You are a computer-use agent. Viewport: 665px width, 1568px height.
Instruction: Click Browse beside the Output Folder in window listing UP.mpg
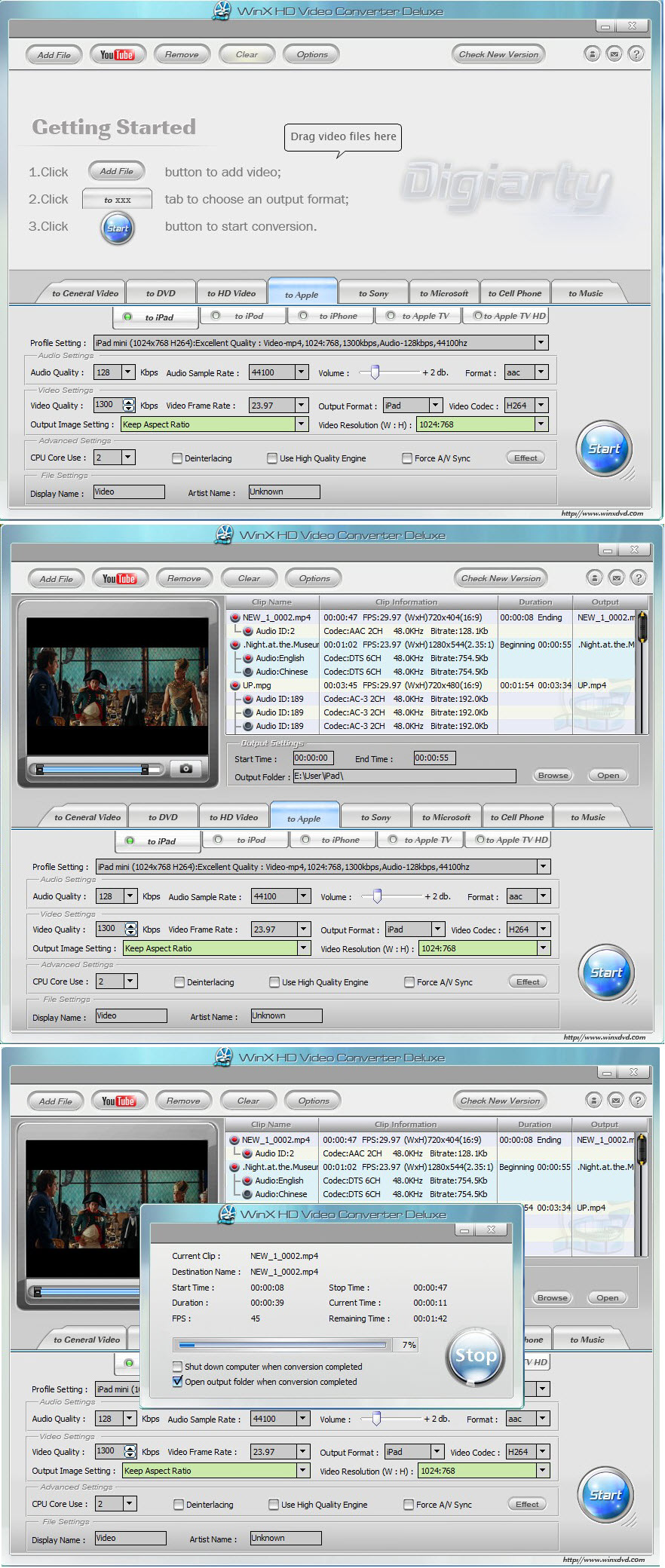553,775
